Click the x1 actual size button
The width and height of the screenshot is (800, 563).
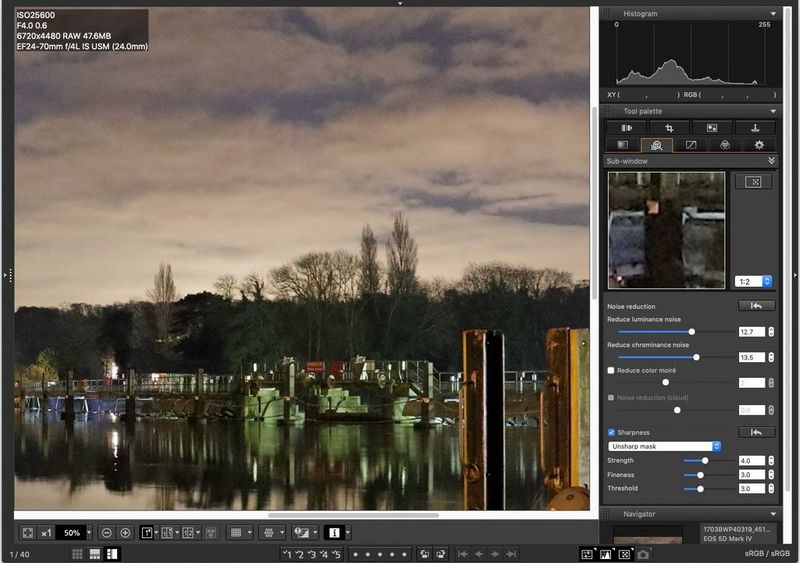[46, 533]
